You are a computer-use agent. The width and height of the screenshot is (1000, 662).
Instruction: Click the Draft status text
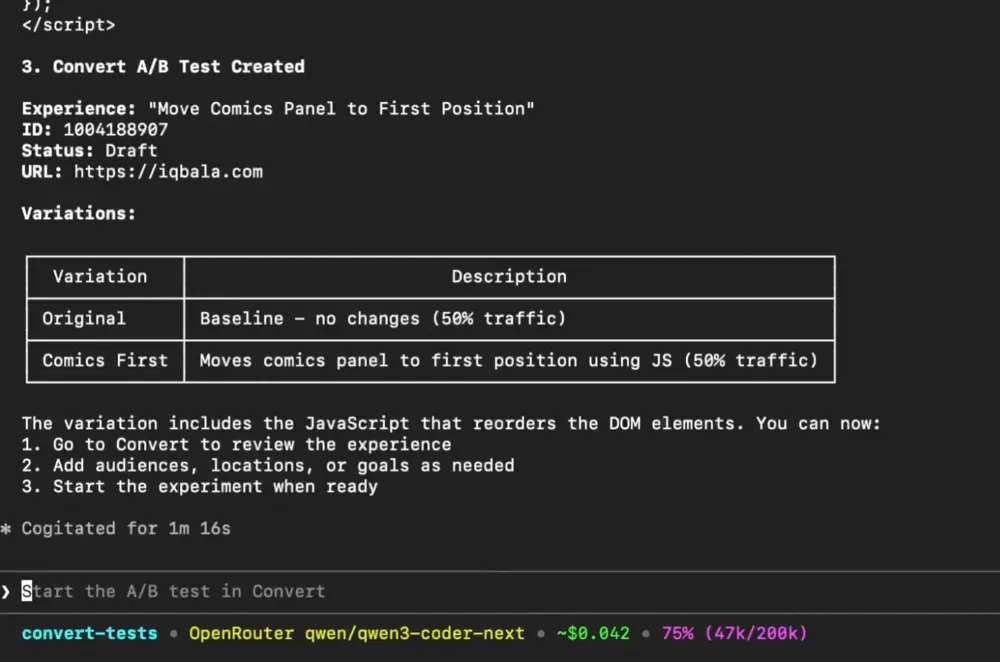point(131,150)
